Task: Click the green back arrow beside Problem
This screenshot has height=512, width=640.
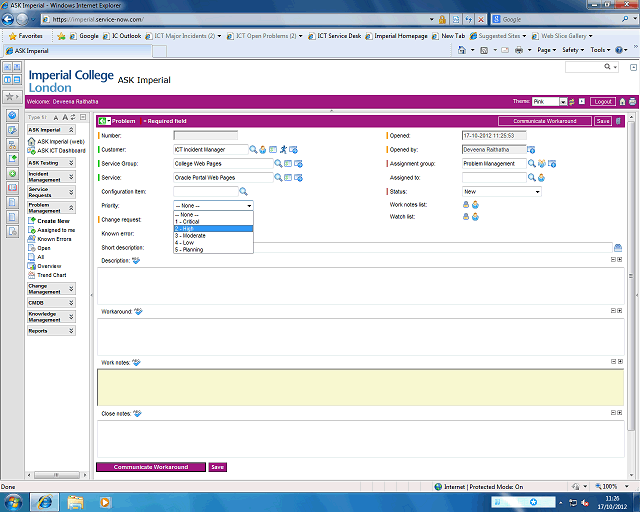Action: (103, 121)
